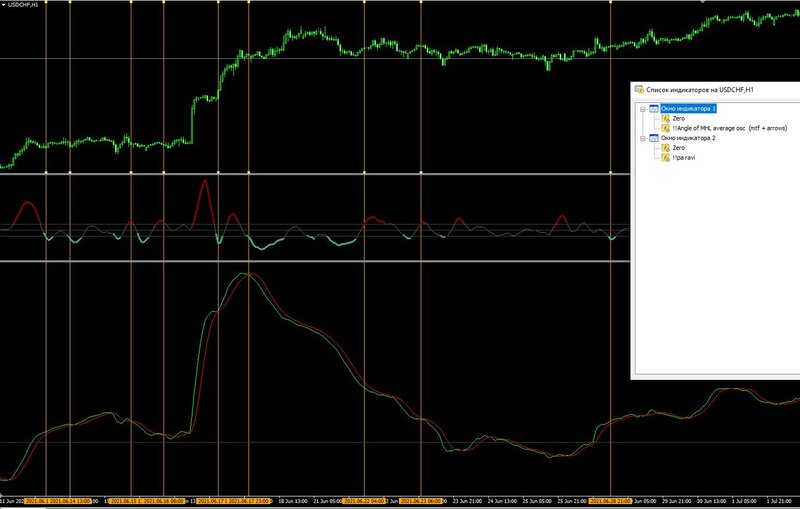Click time axis label 1 Jul 05:00
Viewport: 800px width, 509px height.
coord(745,501)
